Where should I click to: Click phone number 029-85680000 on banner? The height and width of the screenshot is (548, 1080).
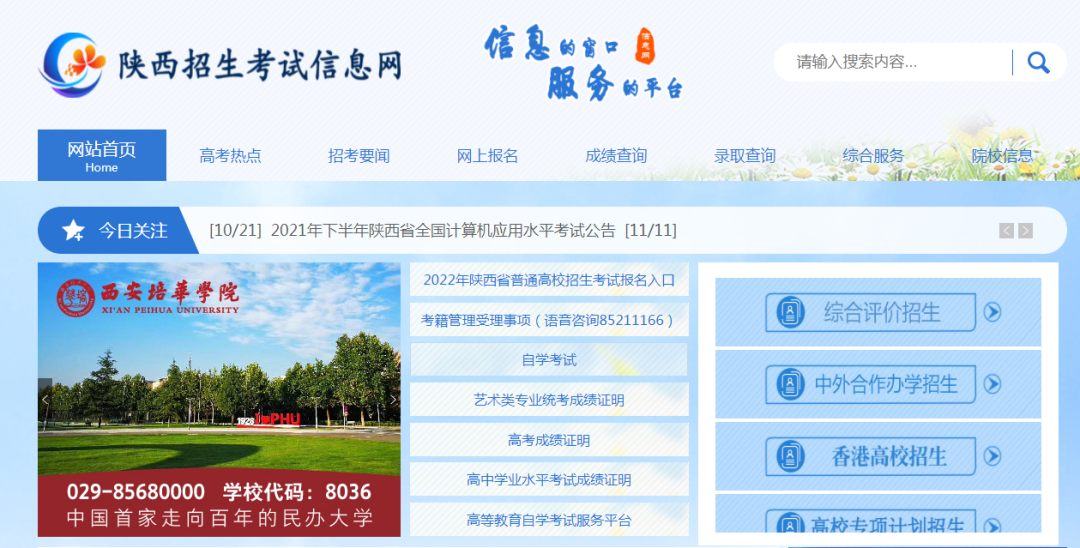coord(136,492)
